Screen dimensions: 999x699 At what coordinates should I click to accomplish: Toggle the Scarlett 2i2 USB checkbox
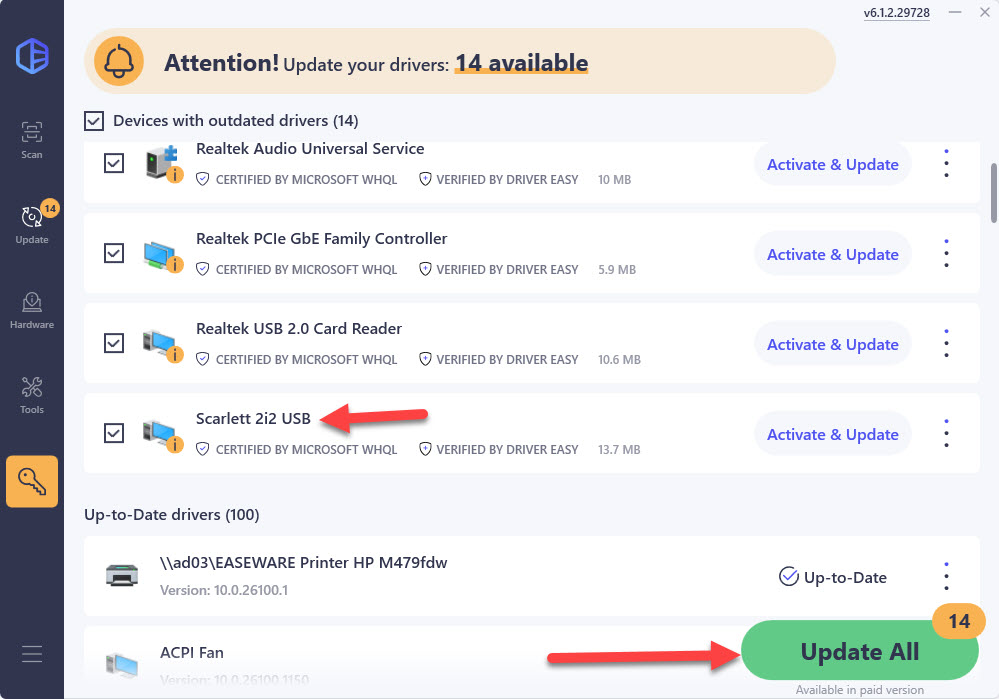(x=114, y=433)
